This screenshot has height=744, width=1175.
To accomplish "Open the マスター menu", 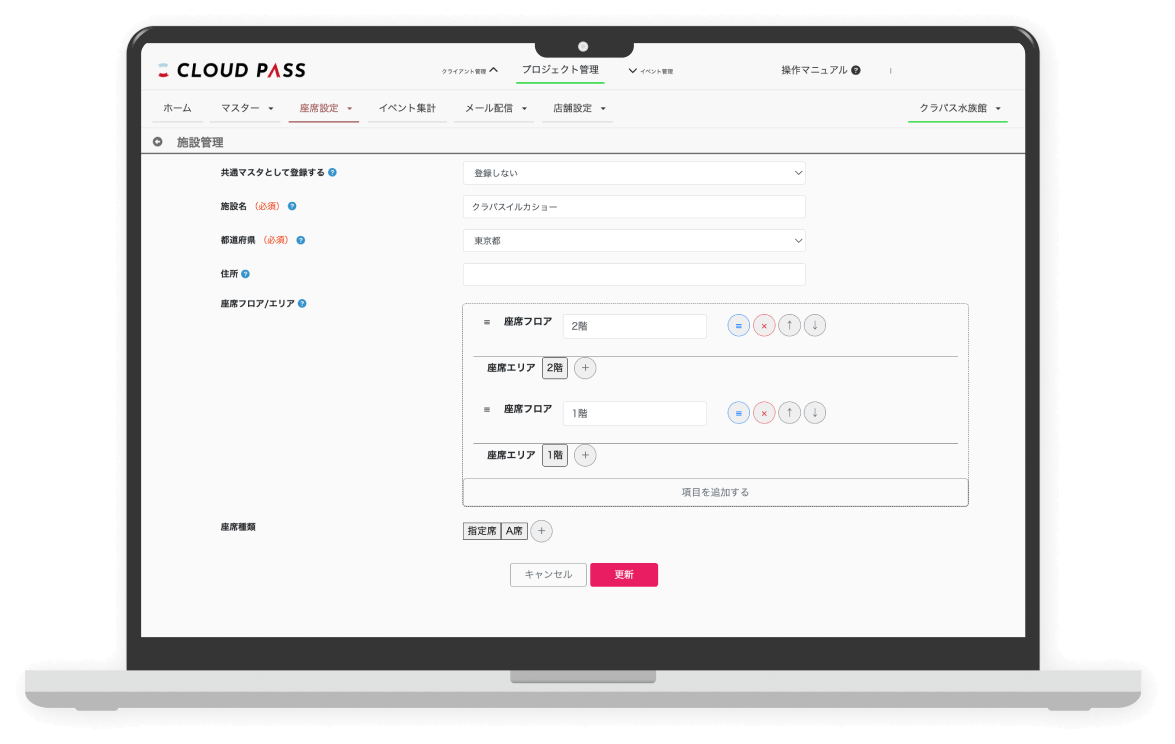I will tap(247, 108).
